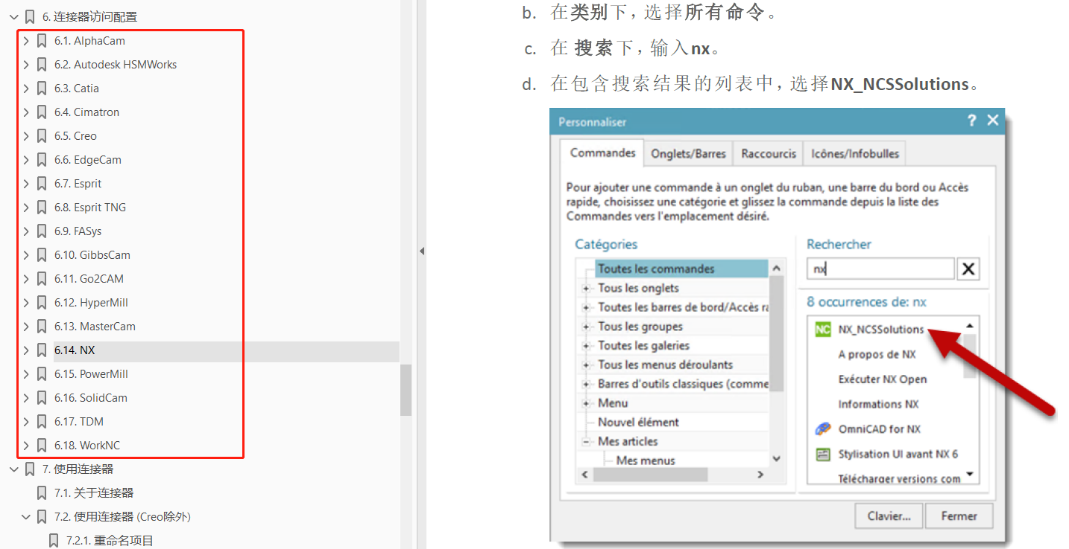
Task: Click the green NC icon of NX_NCSSolutions
Action: tap(823, 329)
